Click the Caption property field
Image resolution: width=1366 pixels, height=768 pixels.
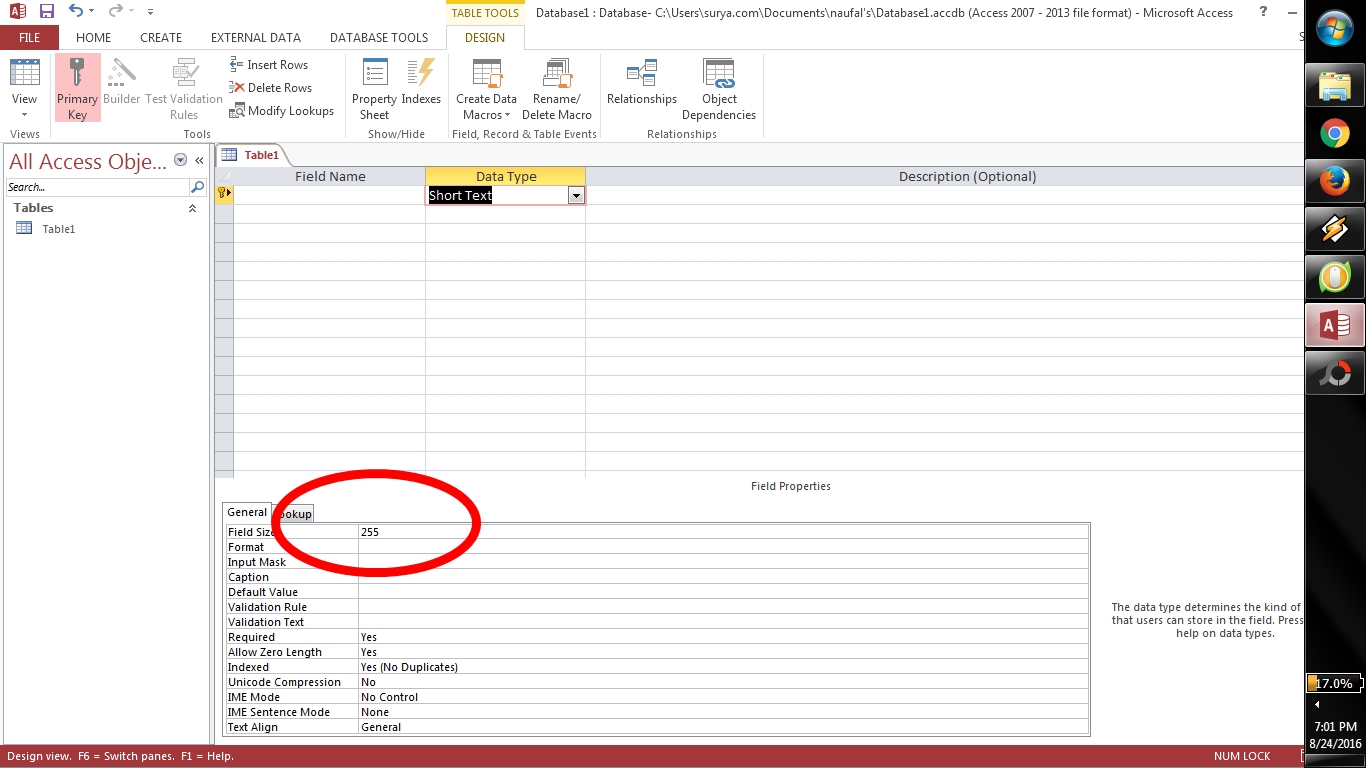(x=723, y=577)
